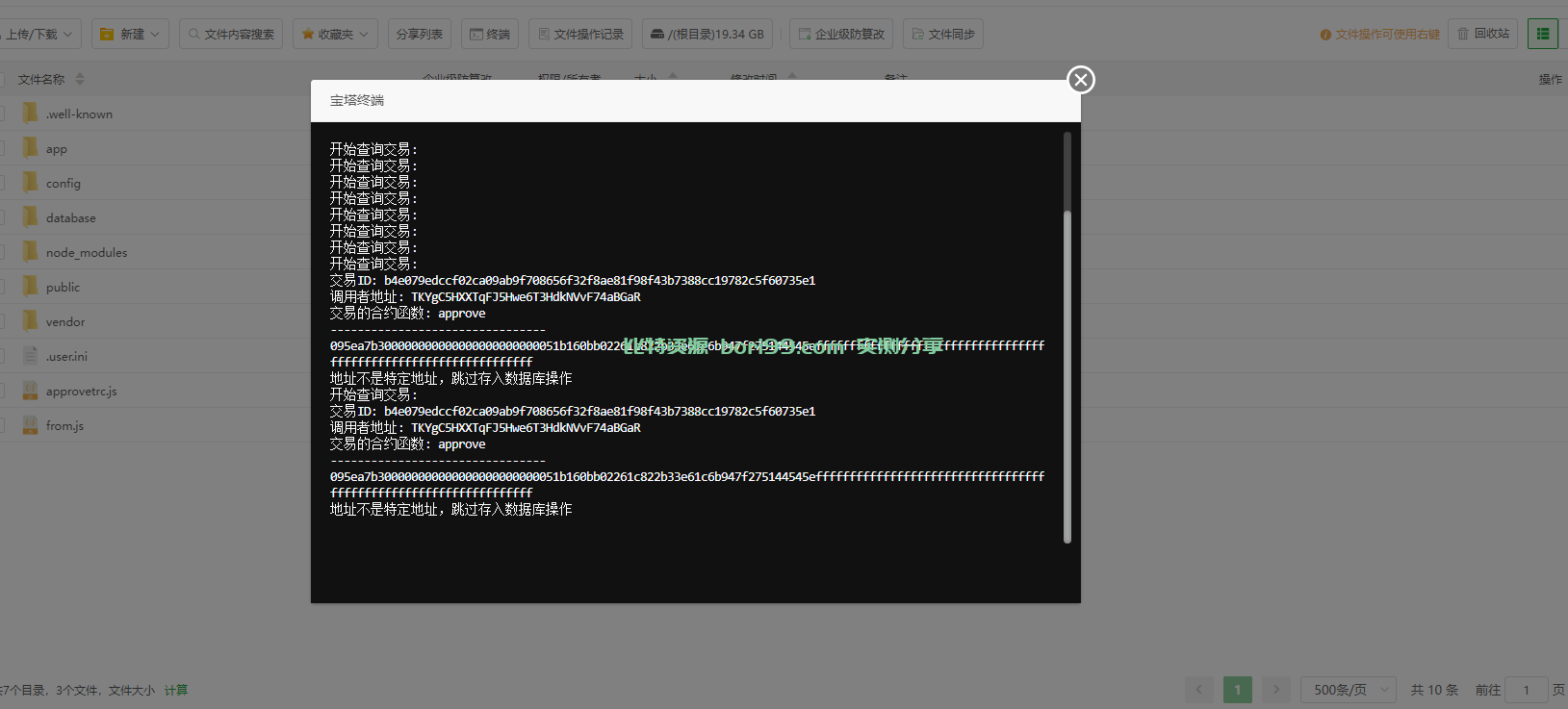Click the 操作 column header

[1550, 79]
